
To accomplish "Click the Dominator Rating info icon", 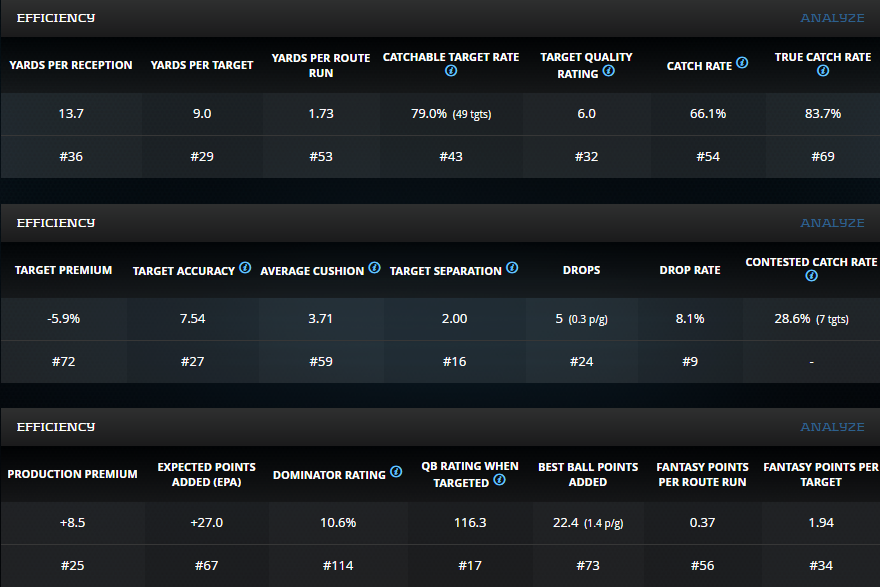I will click(396, 472).
